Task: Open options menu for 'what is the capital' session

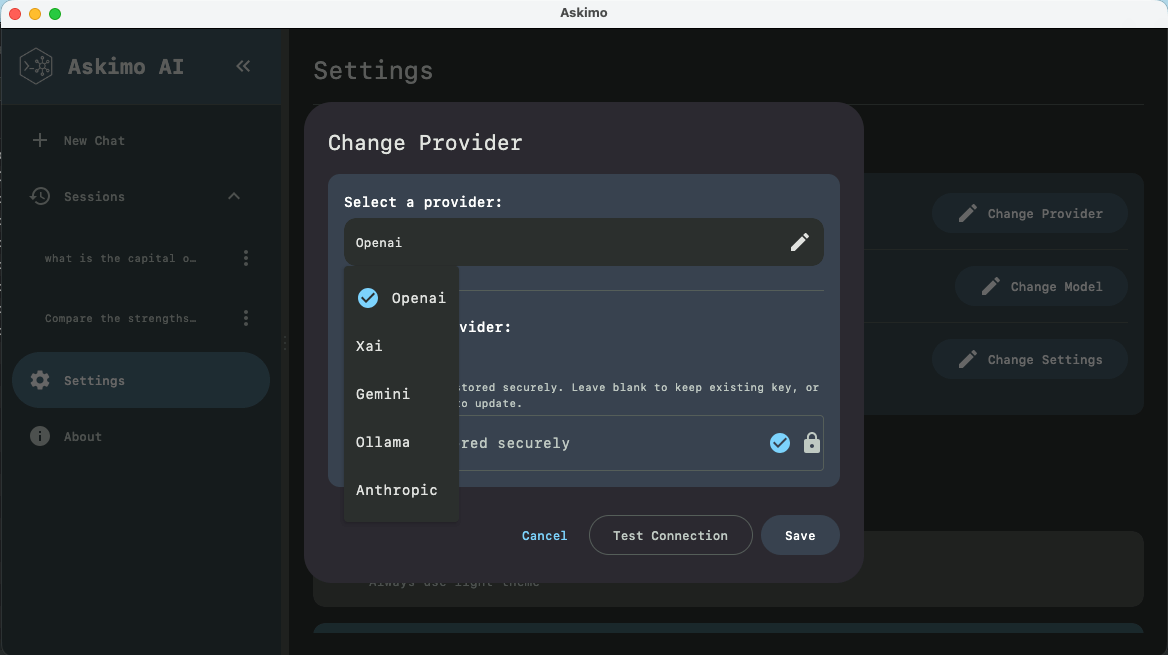Action: click(246, 258)
